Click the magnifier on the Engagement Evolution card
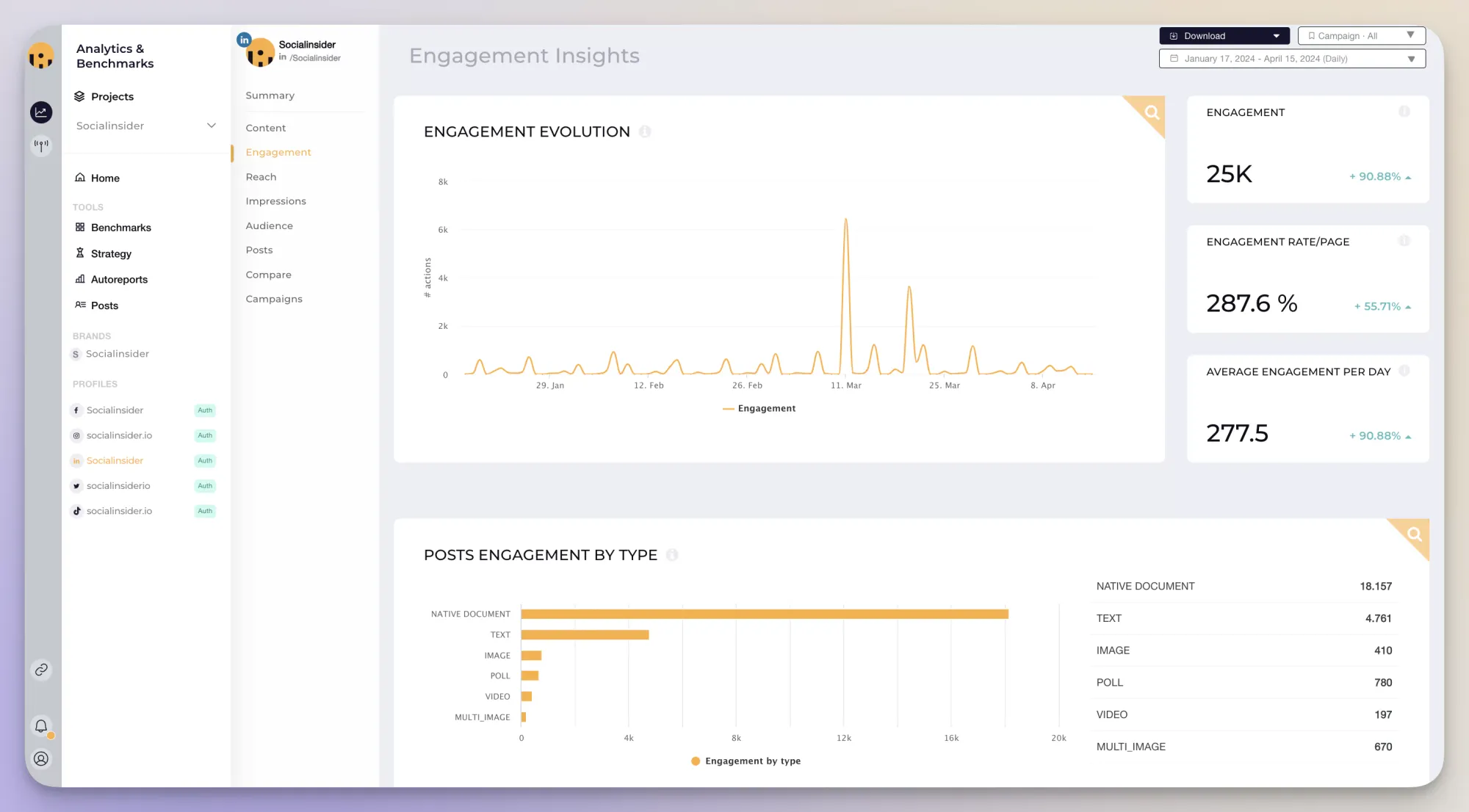 tap(1152, 112)
